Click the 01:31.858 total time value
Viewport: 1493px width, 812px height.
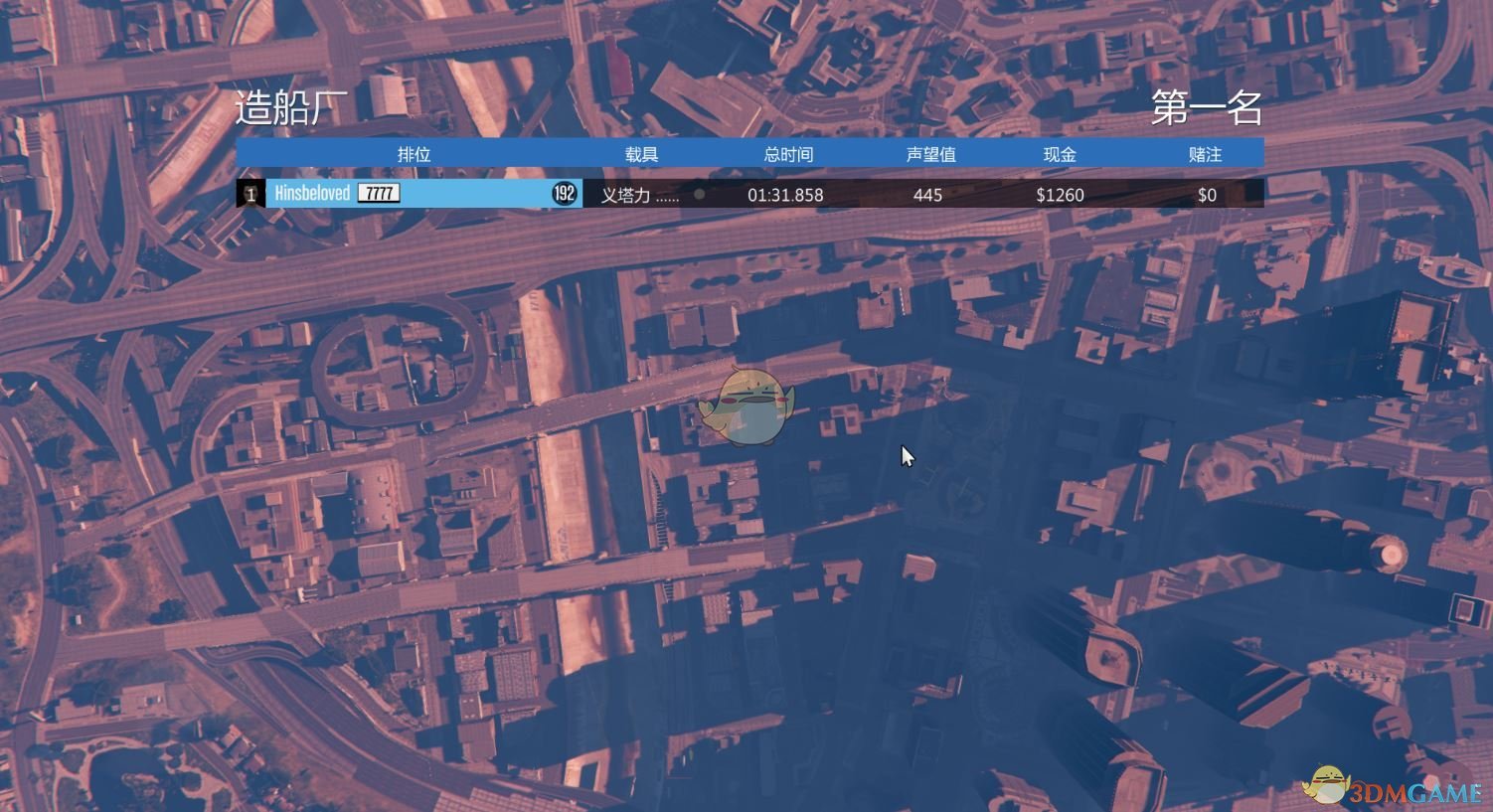tap(785, 195)
